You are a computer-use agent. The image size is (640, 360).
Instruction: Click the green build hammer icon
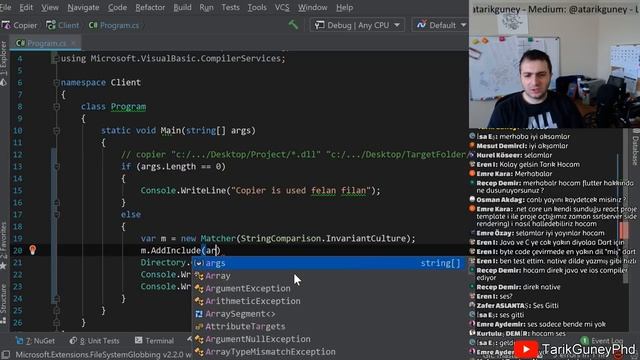click(293, 25)
